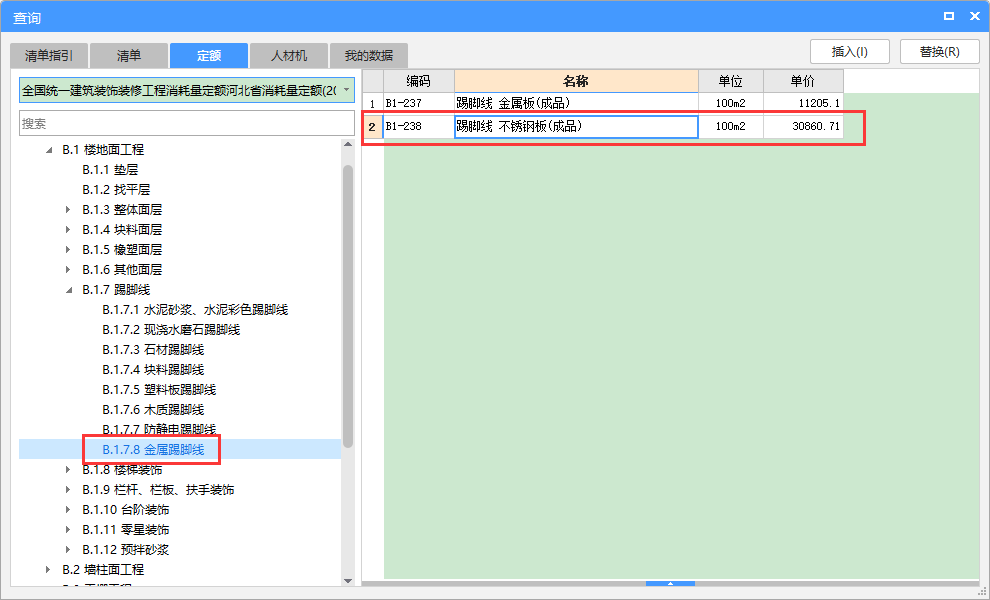Expand the B.1.3 整体面层 node
The height and width of the screenshot is (600, 990).
pyautogui.click(x=68, y=210)
